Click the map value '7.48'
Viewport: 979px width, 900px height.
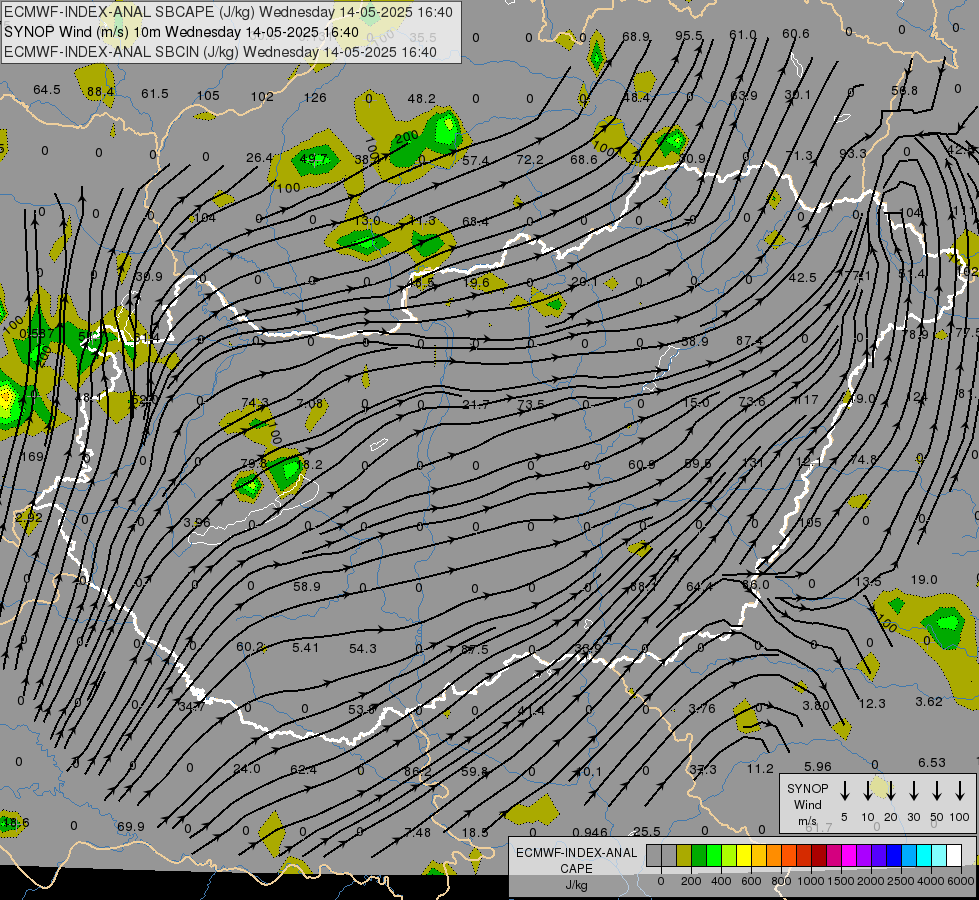[x=418, y=833]
